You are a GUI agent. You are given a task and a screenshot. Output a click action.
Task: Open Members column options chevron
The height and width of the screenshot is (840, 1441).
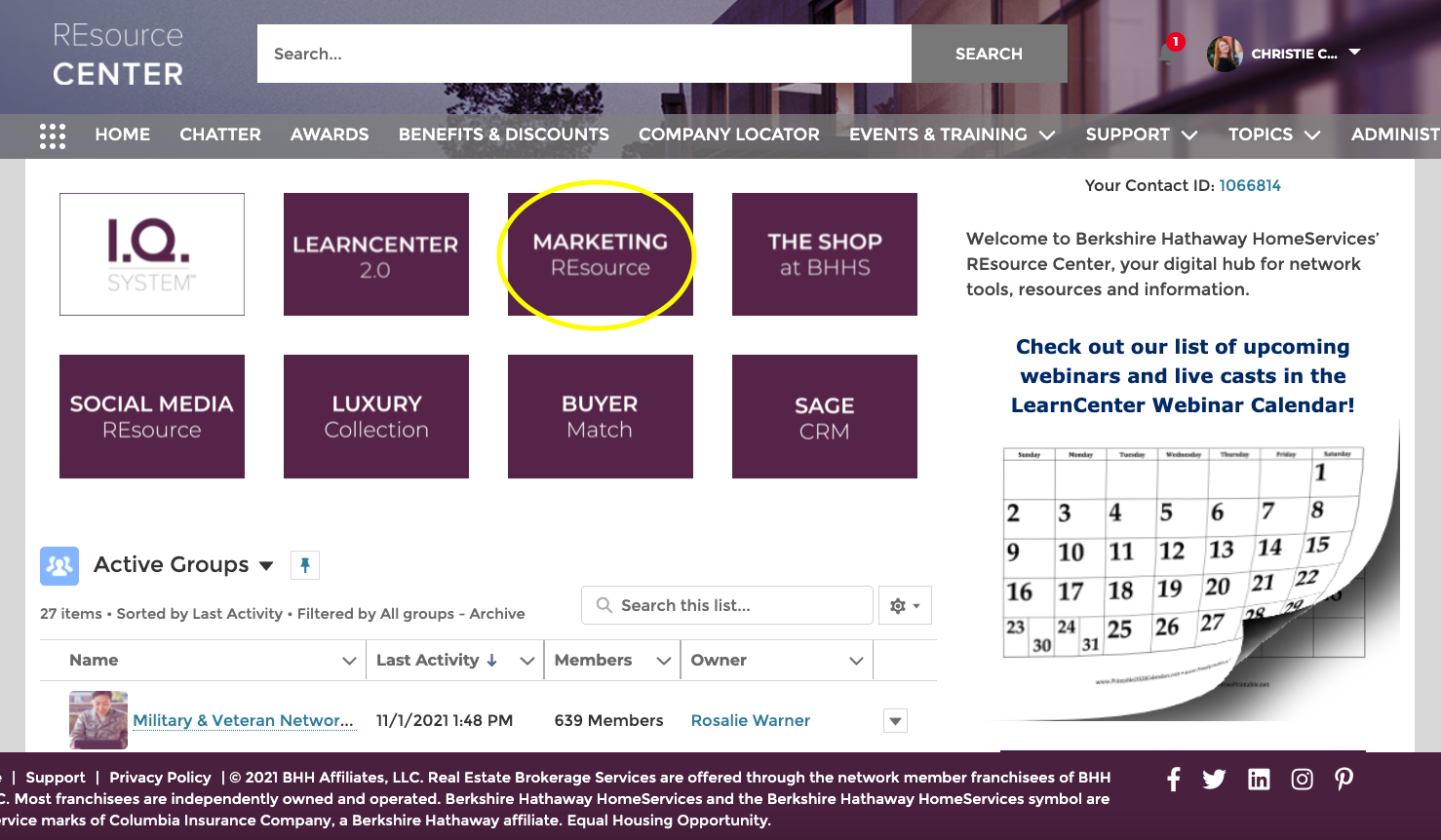tap(664, 661)
